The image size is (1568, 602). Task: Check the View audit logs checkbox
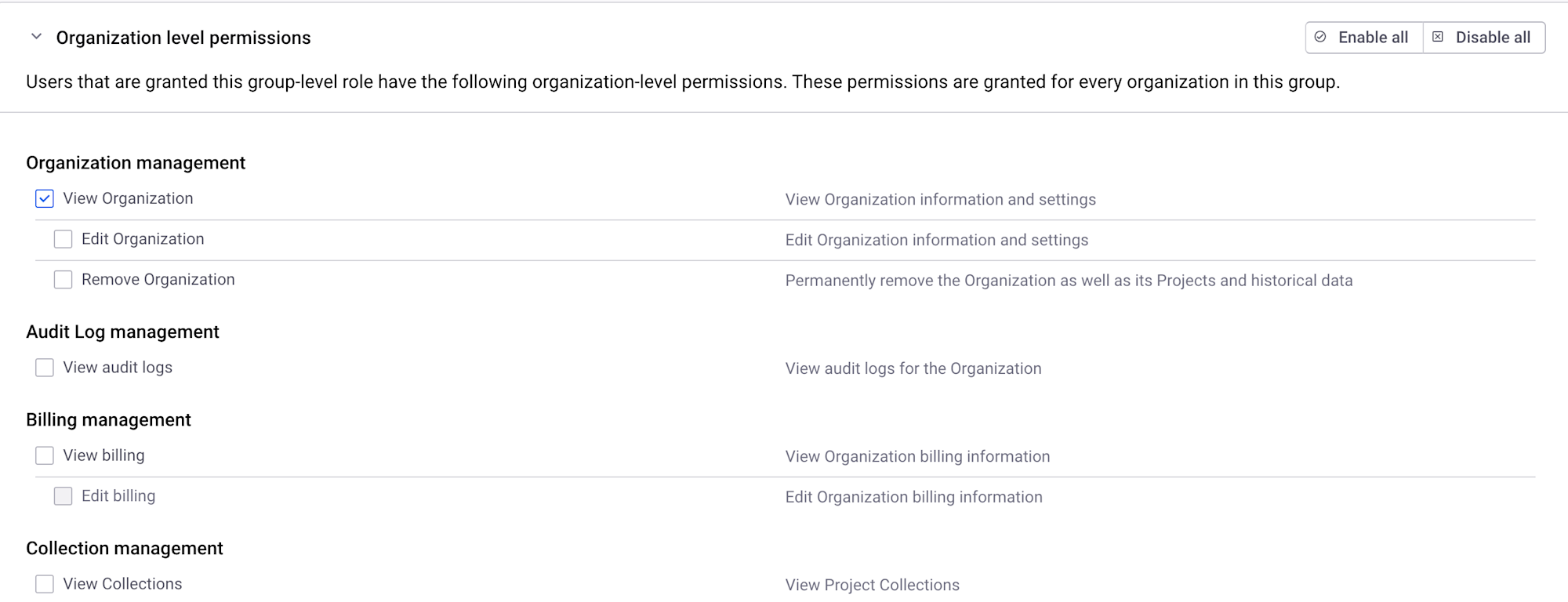pos(45,368)
